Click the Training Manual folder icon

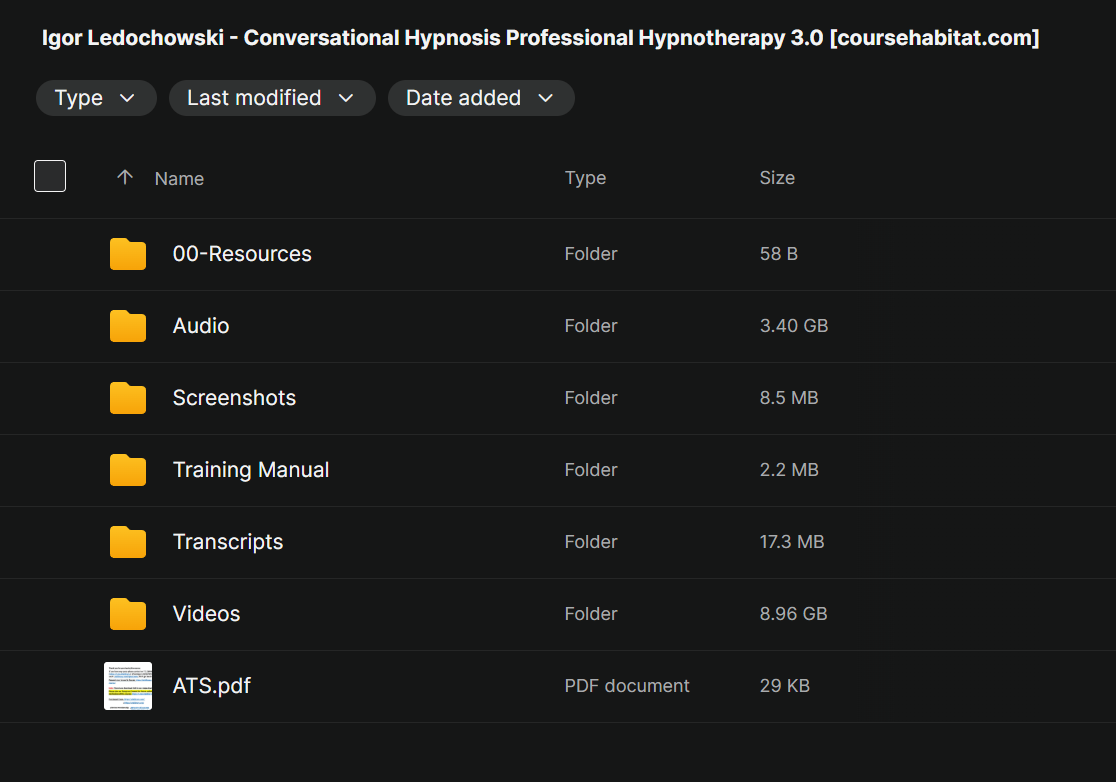click(128, 470)
